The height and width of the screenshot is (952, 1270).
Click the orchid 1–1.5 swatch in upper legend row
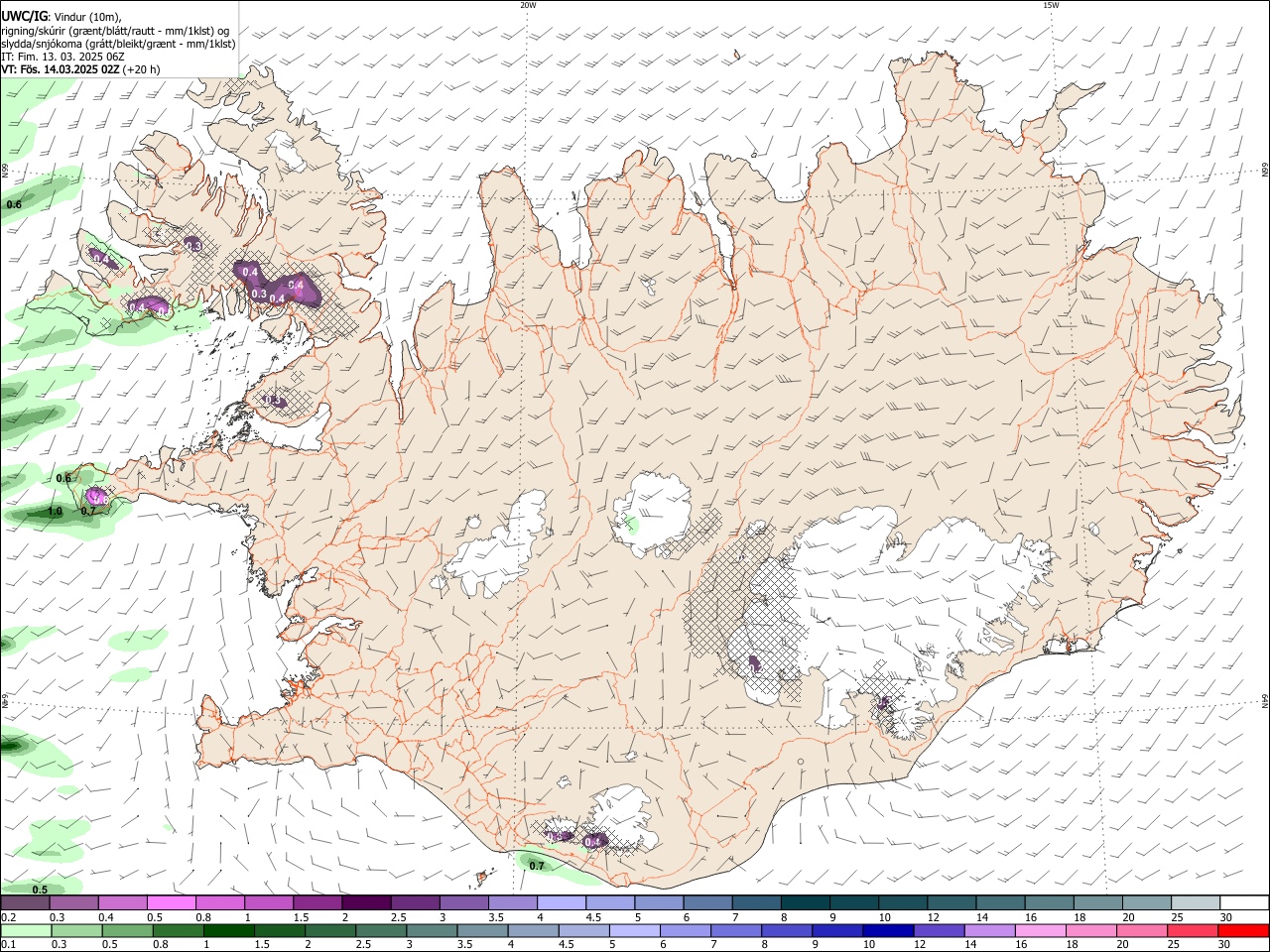(269, 903)
